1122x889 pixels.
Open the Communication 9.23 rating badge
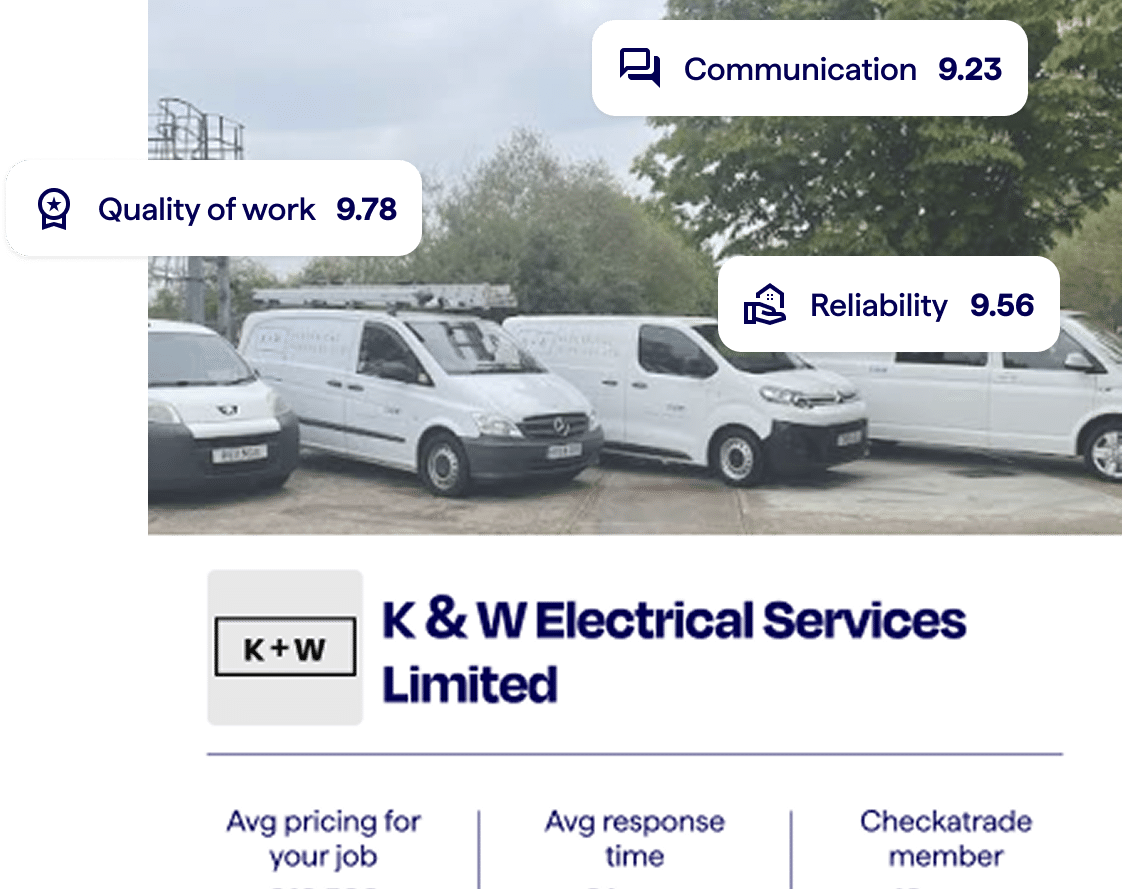(x=809, y=68)
